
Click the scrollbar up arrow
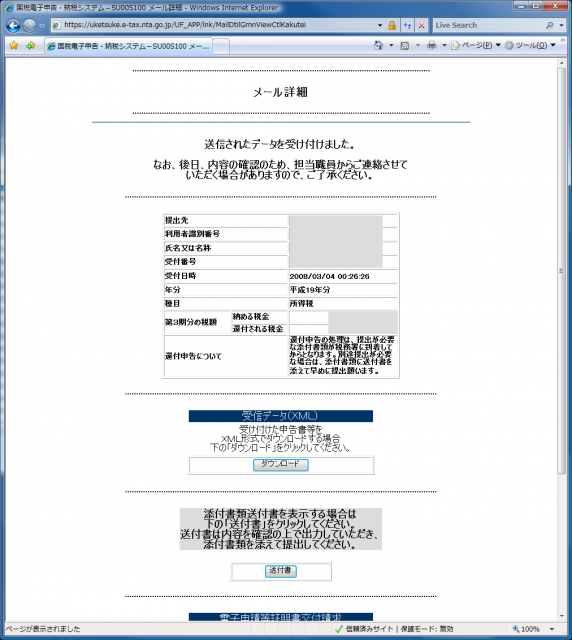tap(562, 63)
